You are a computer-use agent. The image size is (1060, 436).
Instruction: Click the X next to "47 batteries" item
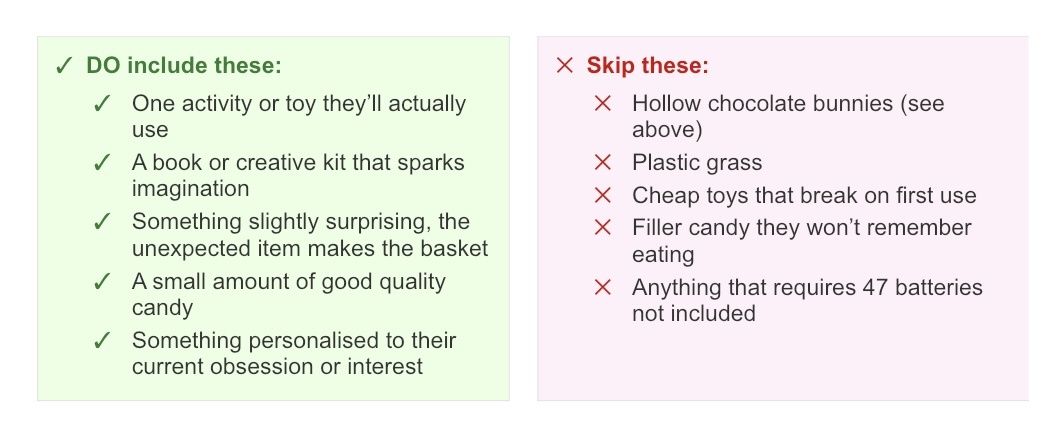(x=602, y=289)
